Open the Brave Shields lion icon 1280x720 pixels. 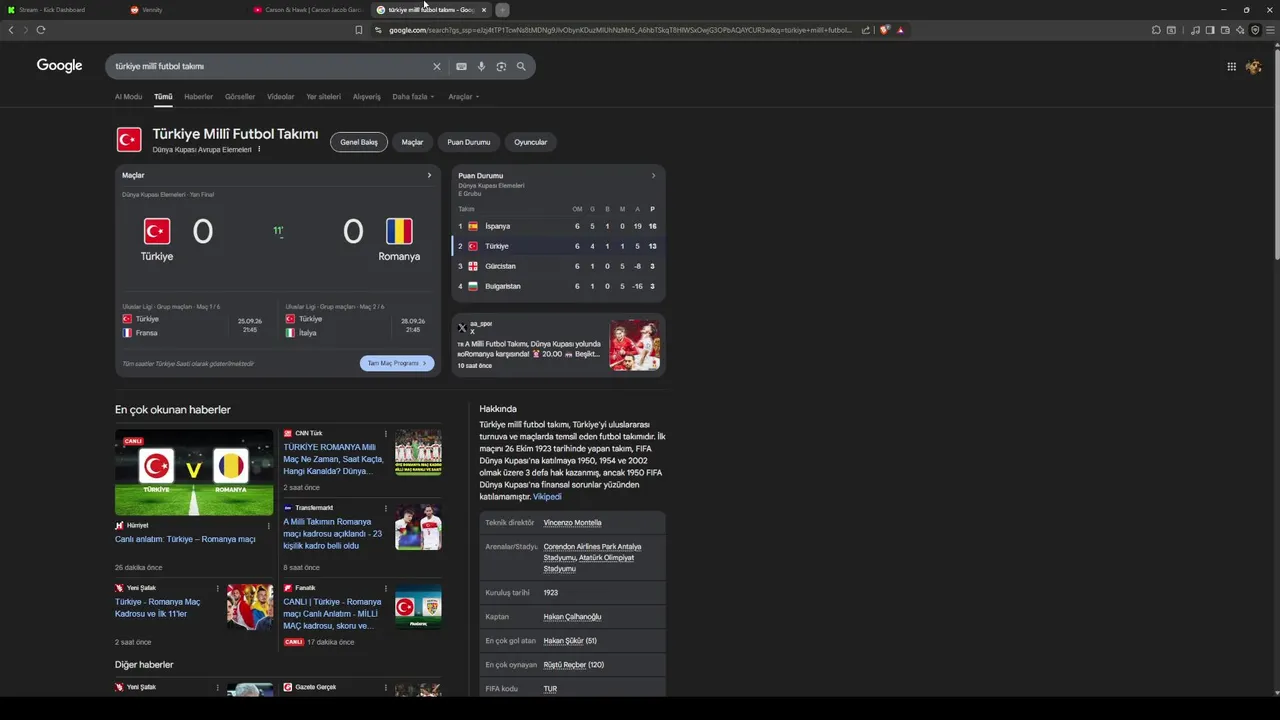tap(884, 30)
